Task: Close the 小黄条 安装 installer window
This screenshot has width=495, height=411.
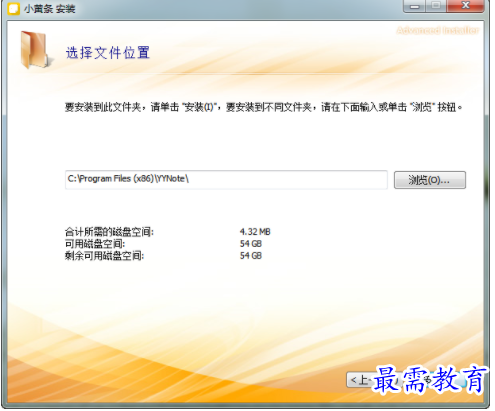Action: (x=465, y=6)
